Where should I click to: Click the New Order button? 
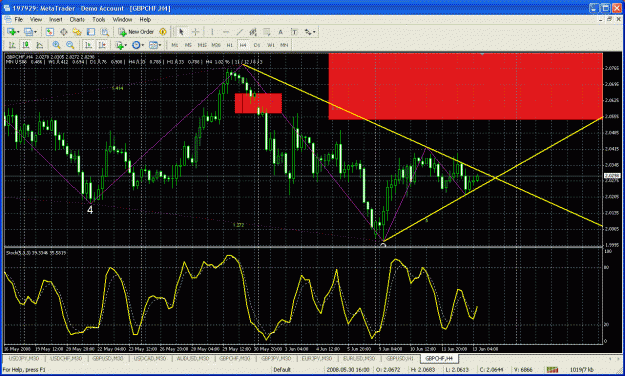[x=136, y=32]
